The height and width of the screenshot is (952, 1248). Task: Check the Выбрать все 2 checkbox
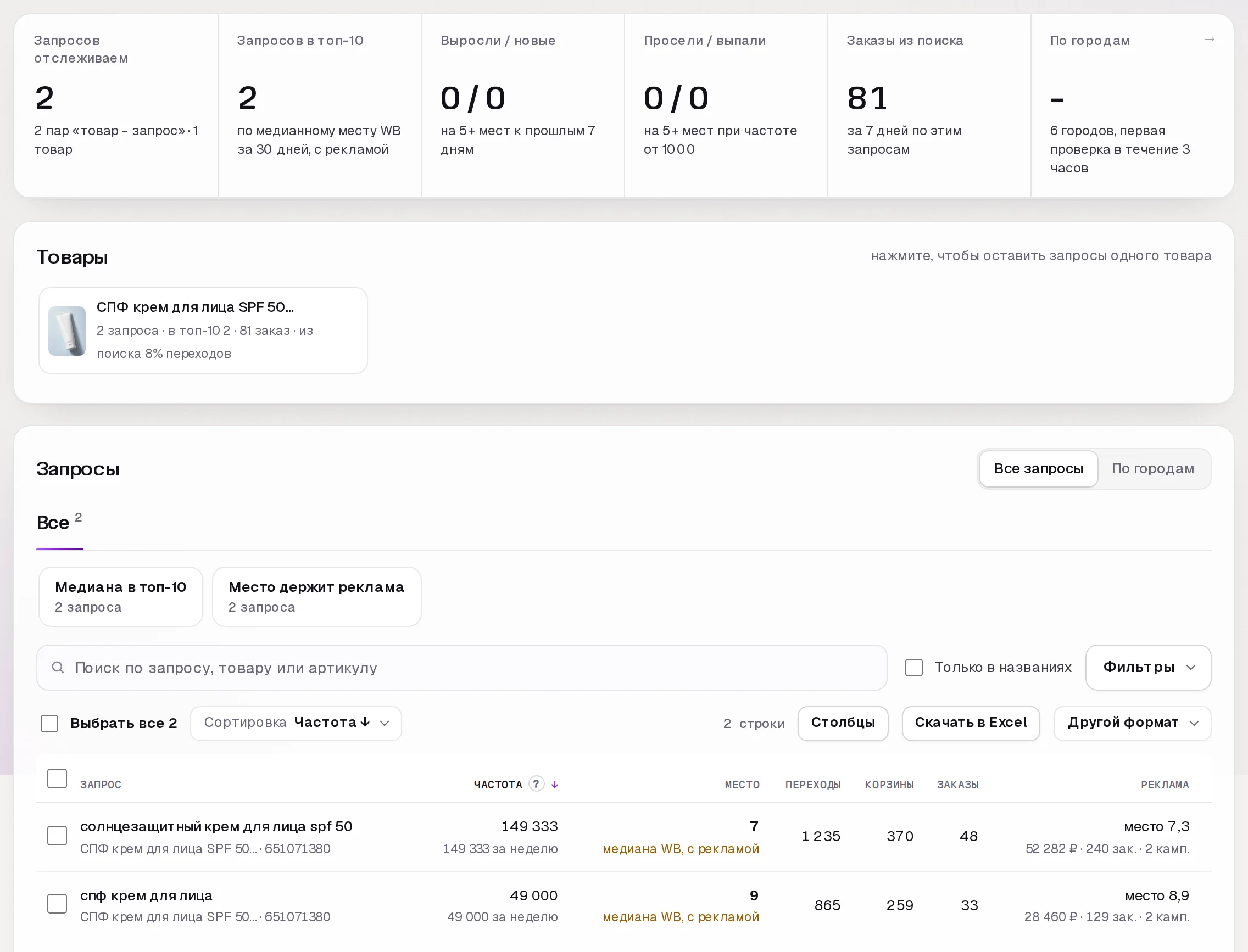[49, 723]
